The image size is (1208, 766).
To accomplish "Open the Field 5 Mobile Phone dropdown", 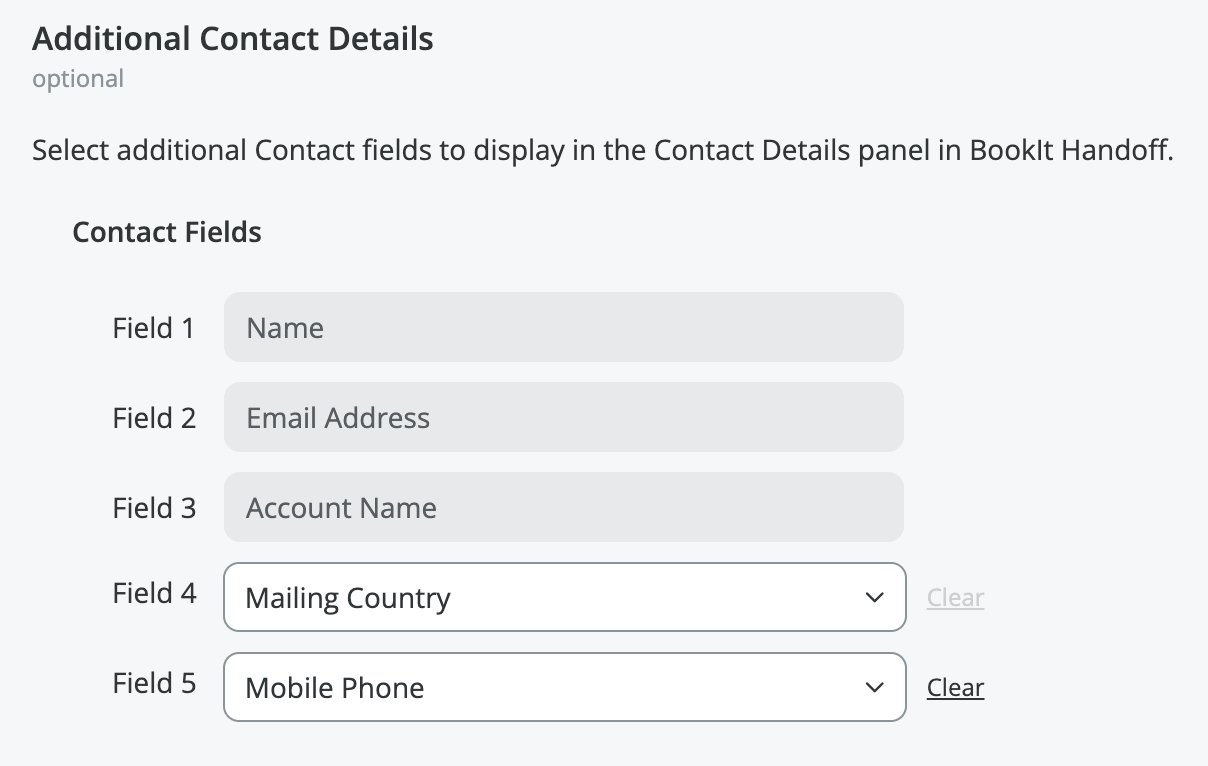I will click(540, 688).
